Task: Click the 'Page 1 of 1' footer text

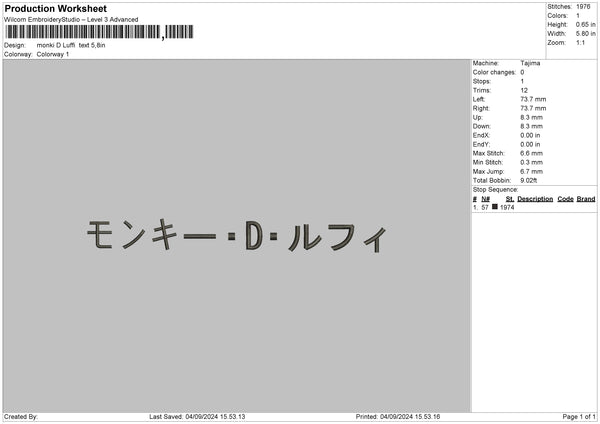Action: pos(579,417)
